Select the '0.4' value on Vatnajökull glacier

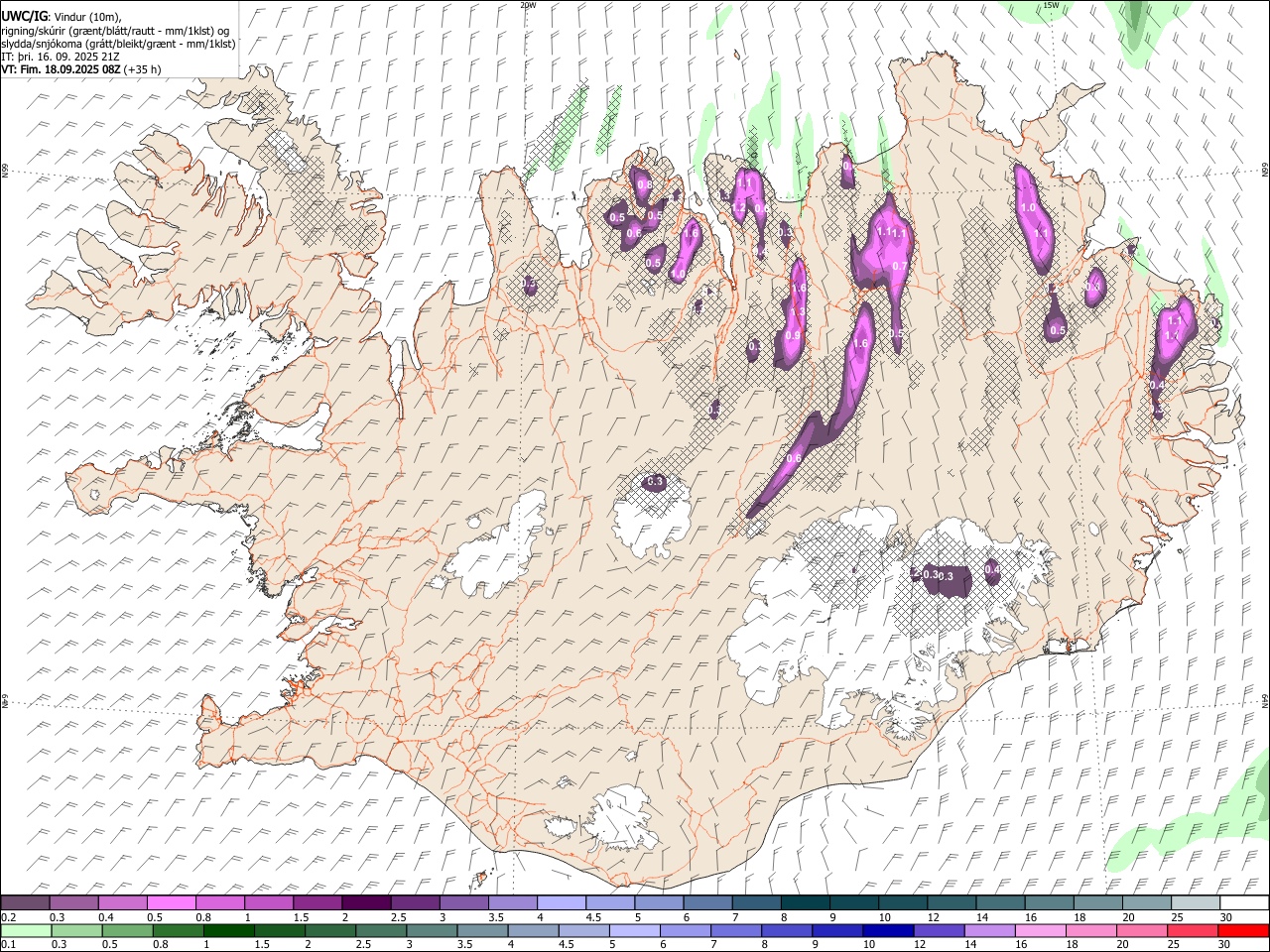click(x=992, y=569)
